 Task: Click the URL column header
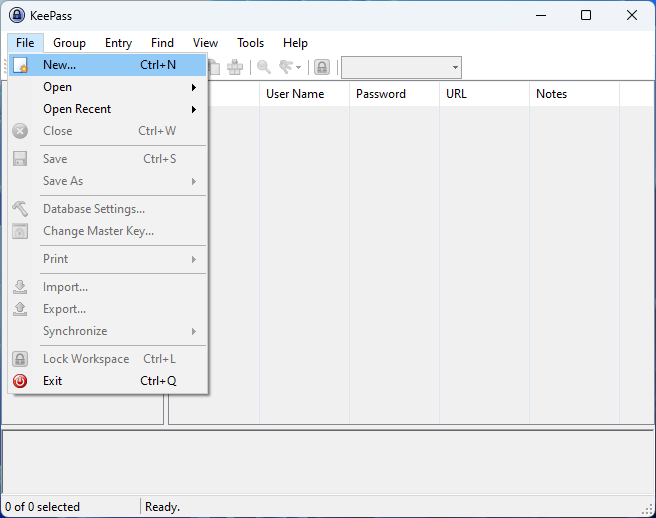(484, 94)
